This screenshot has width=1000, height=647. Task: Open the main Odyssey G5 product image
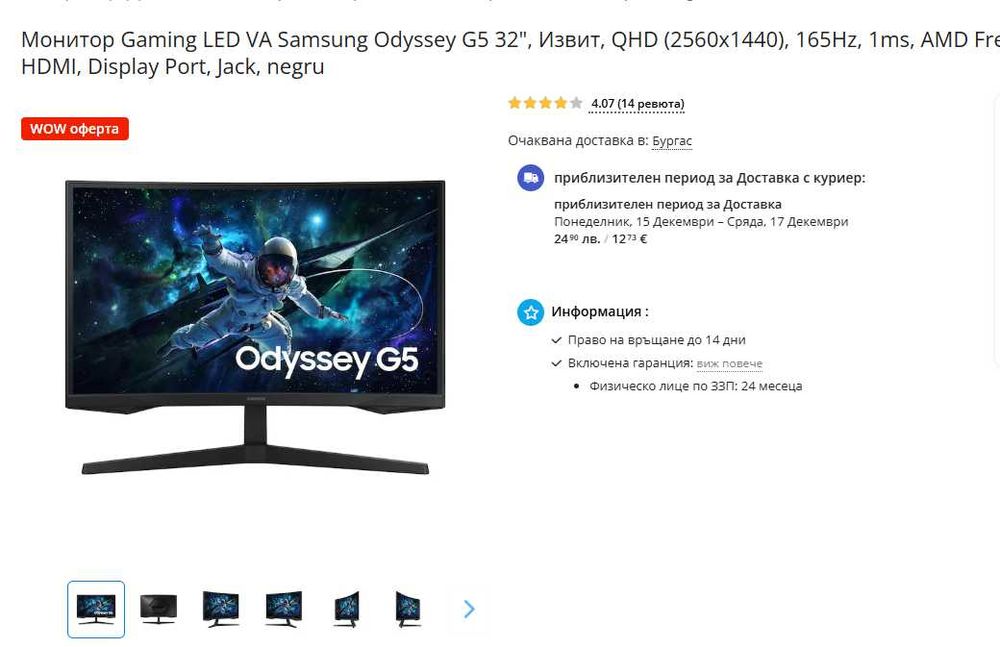coord(255,327)
